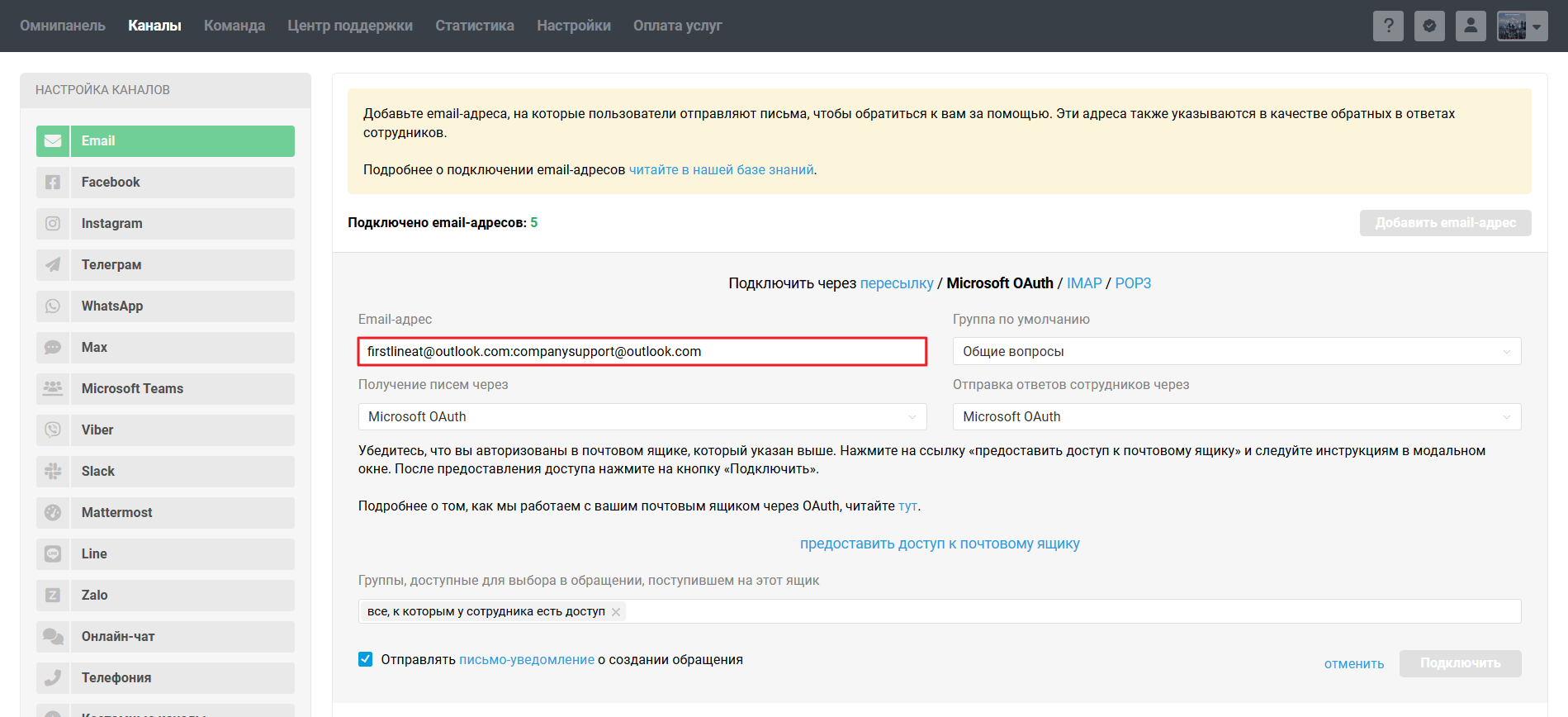Switch to the 'Статистика' menu
1568x717 pixels.
[474, 26]
